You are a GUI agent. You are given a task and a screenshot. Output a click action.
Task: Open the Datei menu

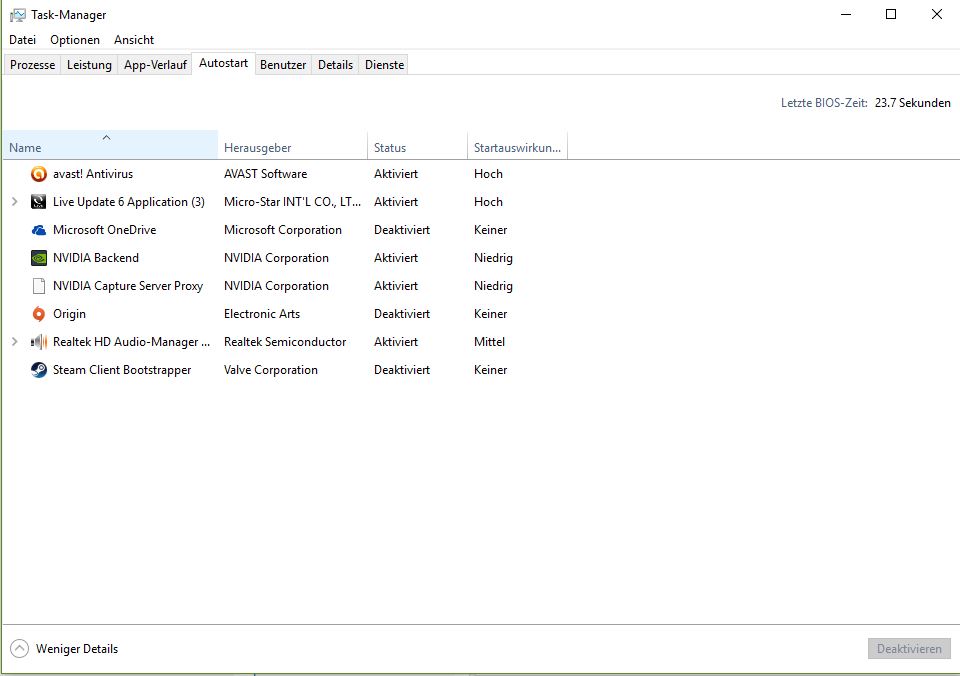23,40
